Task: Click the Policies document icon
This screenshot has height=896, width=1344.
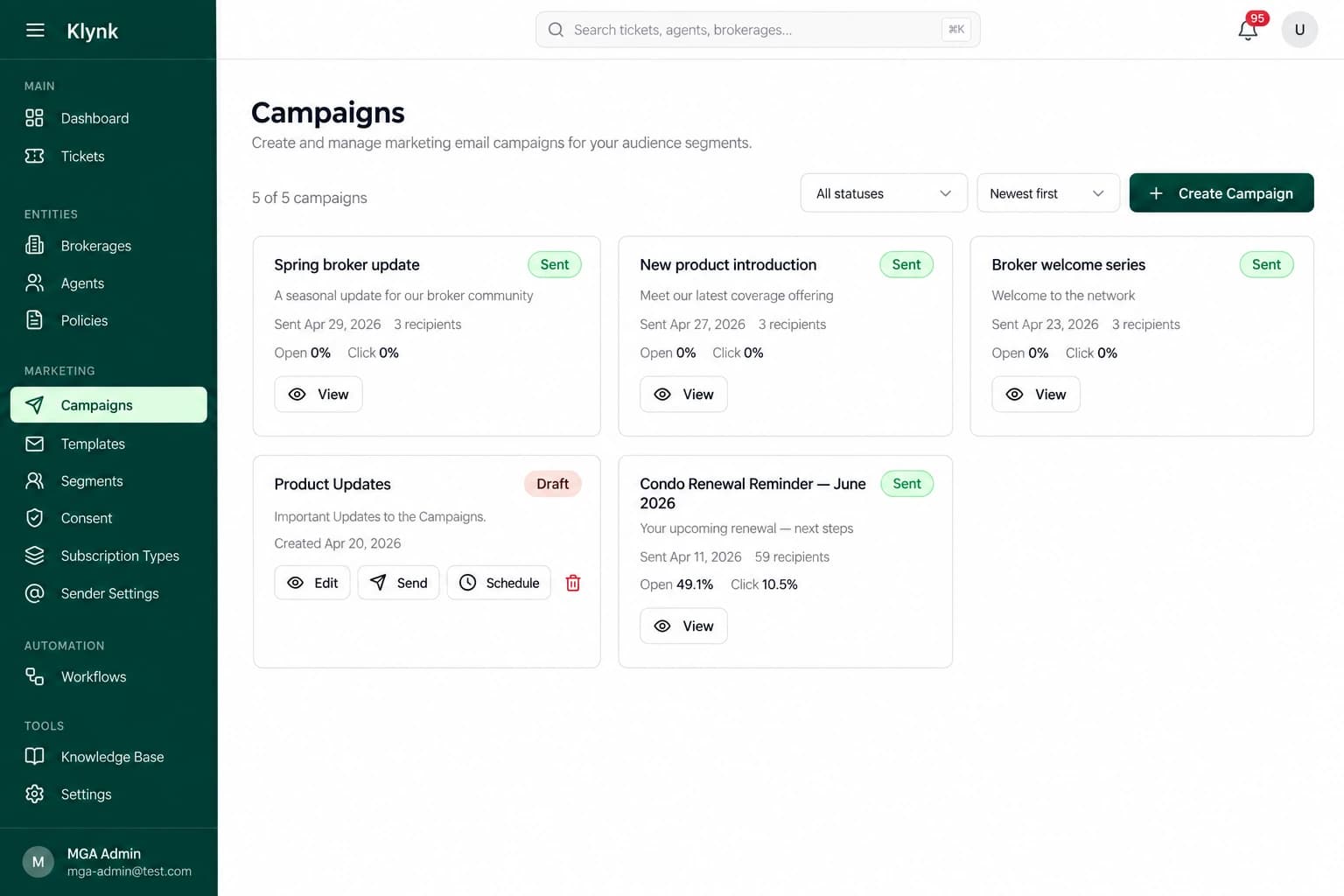Action: click(x=34, y=320)
